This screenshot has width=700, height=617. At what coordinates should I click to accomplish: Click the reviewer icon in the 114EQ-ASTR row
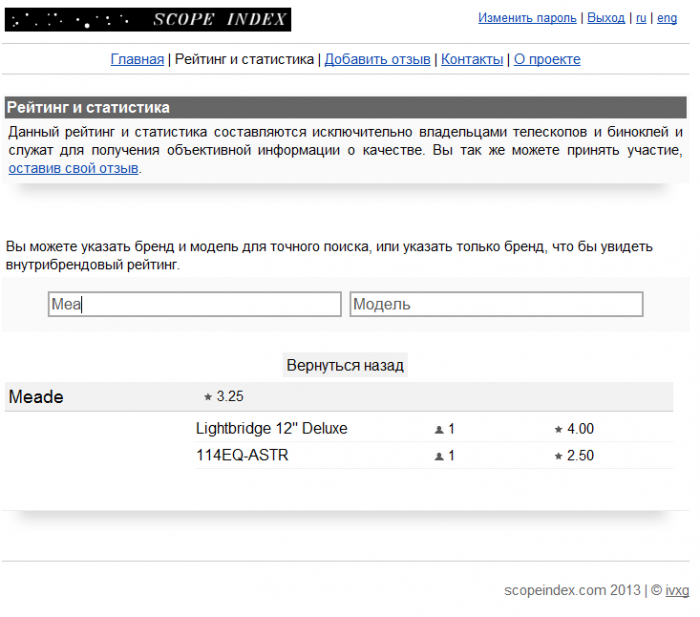pos(439,456)
